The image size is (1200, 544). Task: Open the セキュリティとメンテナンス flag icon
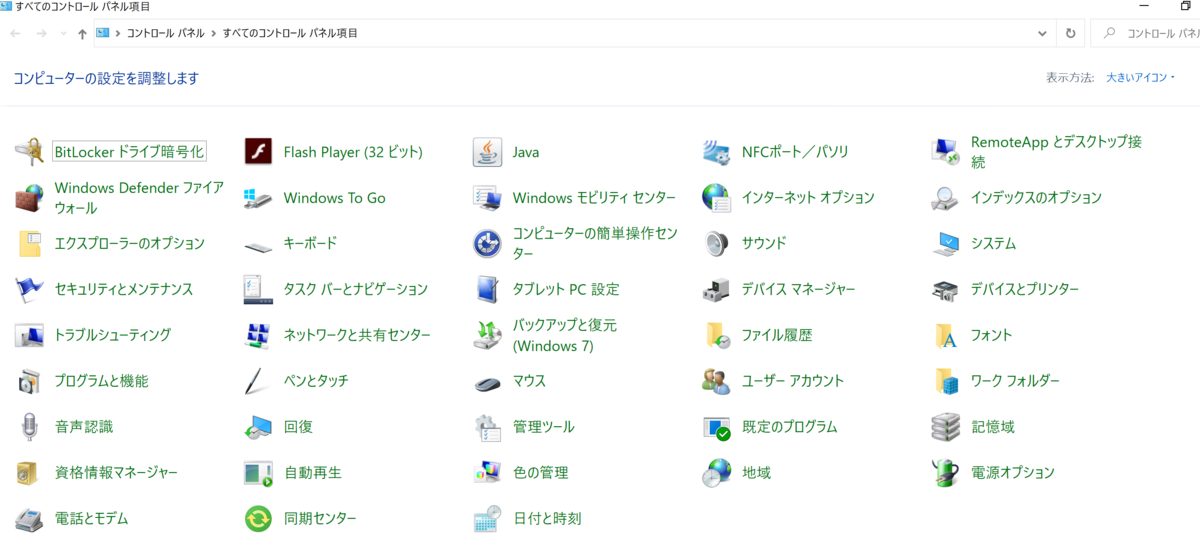(x=29, y=289)
